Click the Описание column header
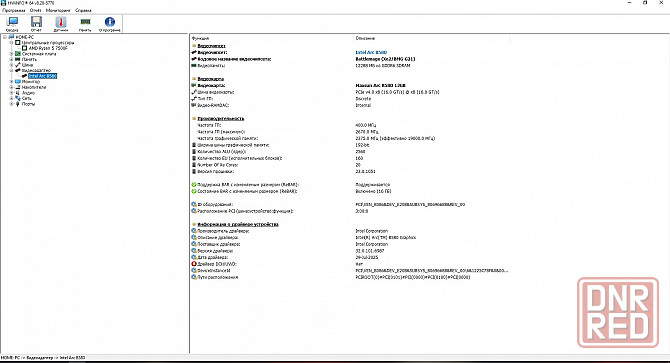Screen dimensions: 670x363 pyautogui.click(x=365, y=38)
